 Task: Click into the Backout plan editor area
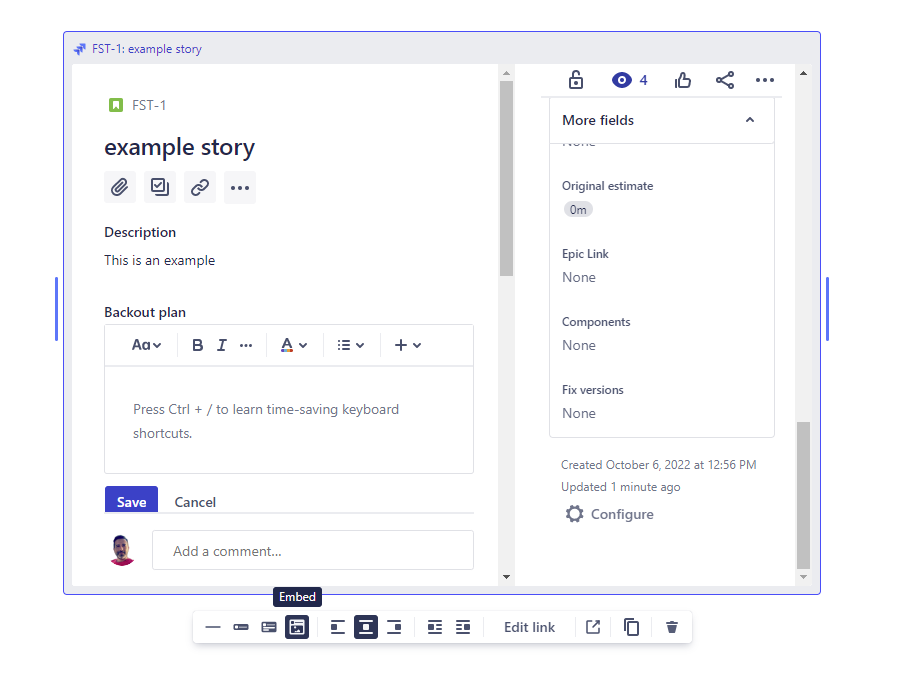pyautogui.click(x=289, y=420)
